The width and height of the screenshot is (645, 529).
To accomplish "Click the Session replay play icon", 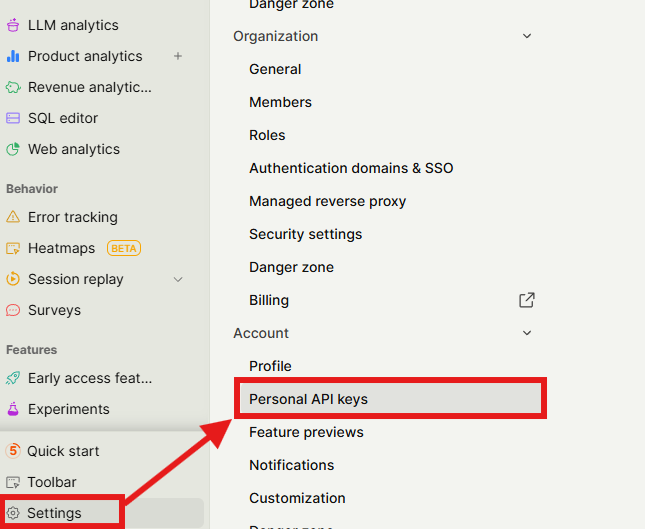I will click(x=13, y=279).
